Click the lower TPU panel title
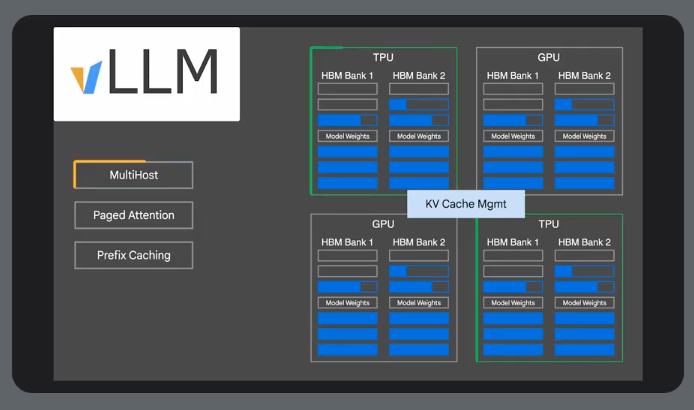 (548, 225)
